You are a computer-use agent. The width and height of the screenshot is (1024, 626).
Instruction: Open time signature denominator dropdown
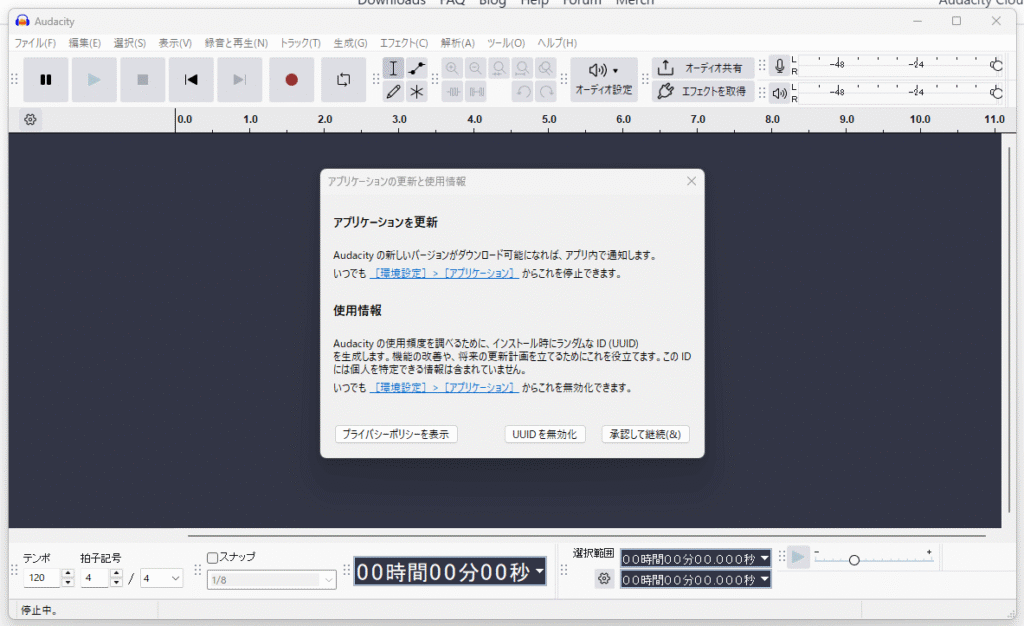161,578
